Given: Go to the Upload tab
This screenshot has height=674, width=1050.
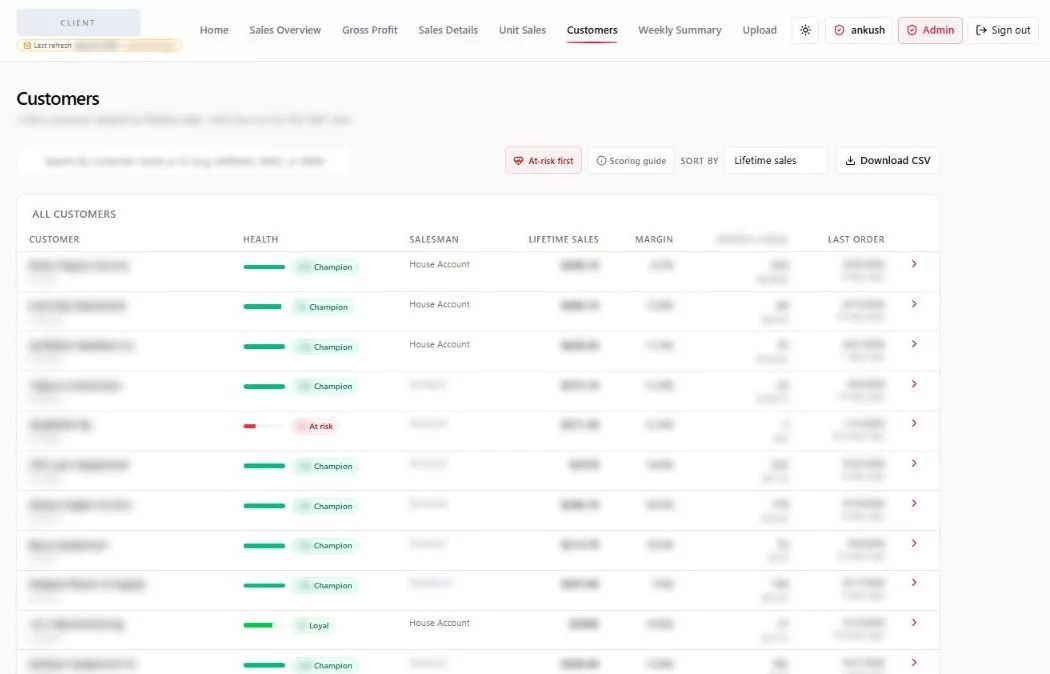Looking at the screenshot, I should (x=759, y=30).
